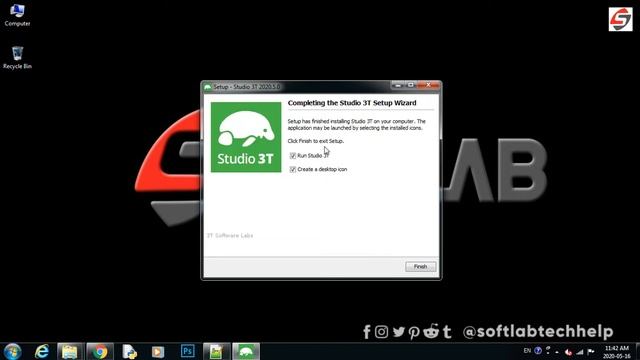The width and height of the screenshot is (640, 360).
Task: Click the Setup window title bar icon
Action: pyautogui.click(x=208, y=87)
